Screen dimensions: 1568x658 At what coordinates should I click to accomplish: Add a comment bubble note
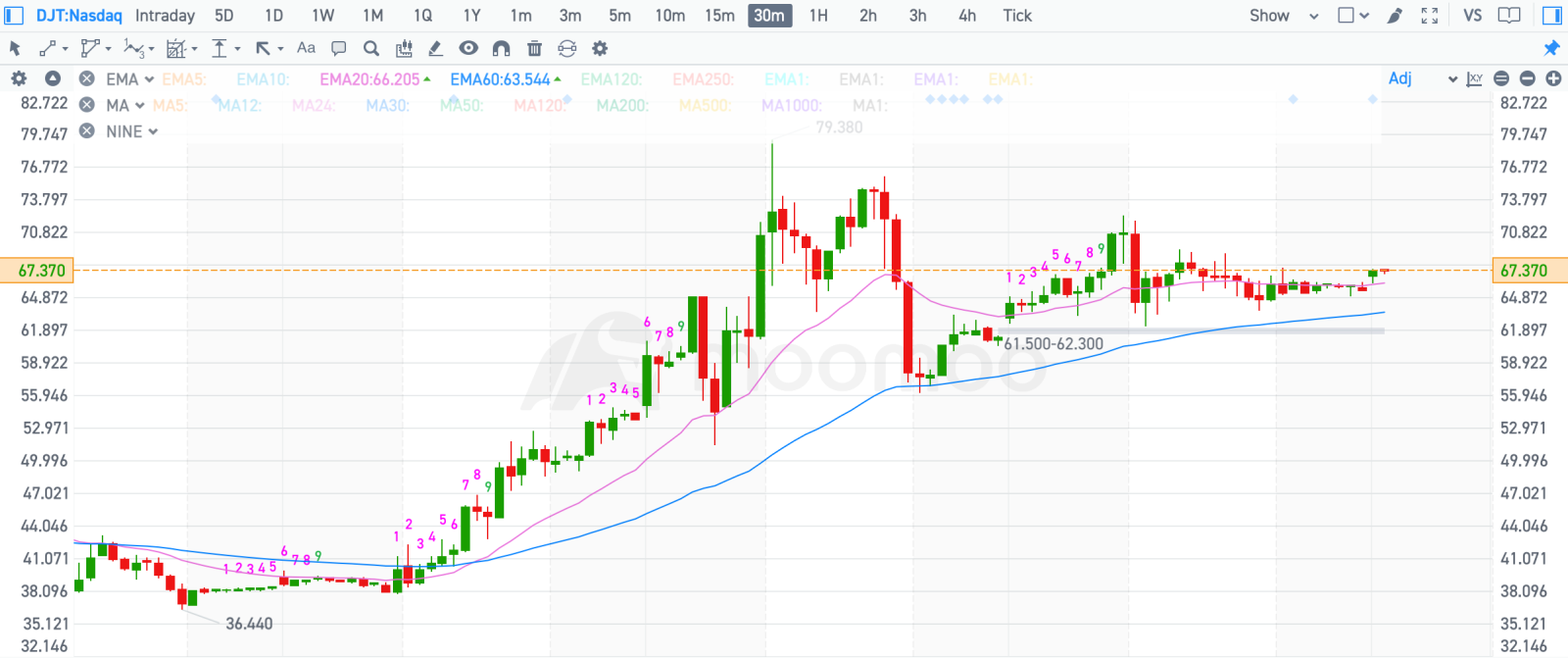pyautogui.click(x=339, y=48)
